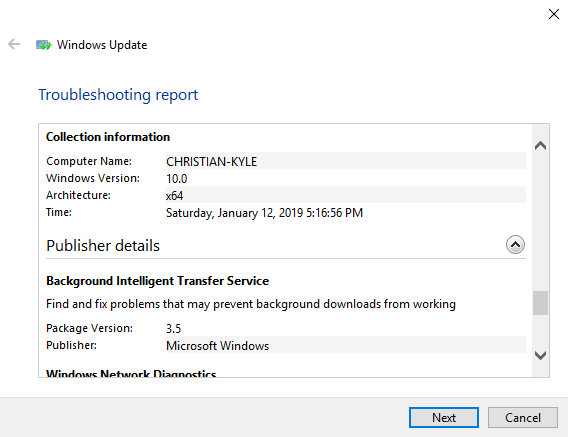Click the Time: label
The width and height of the screenshot is (568, 437).
[x=59, y=212]
